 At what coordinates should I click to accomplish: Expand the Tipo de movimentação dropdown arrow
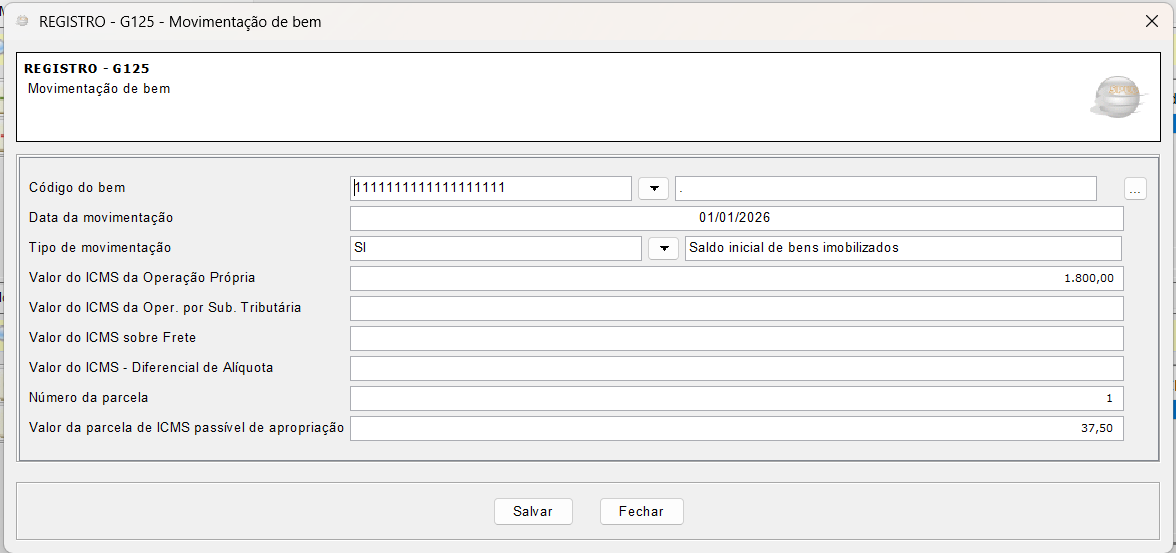click(663, 248)
